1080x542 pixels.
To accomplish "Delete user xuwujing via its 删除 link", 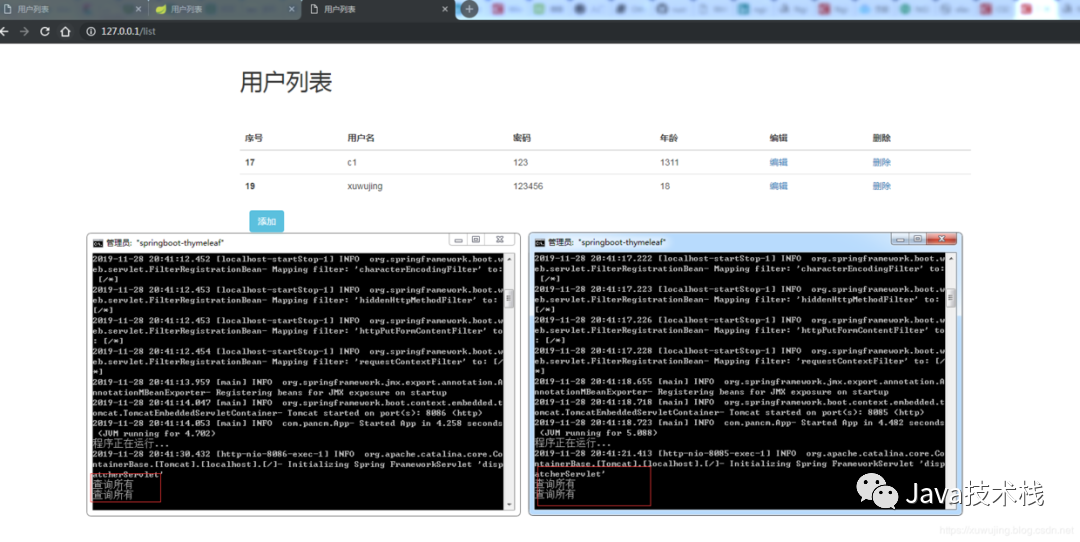I will [x=882, y=186].
